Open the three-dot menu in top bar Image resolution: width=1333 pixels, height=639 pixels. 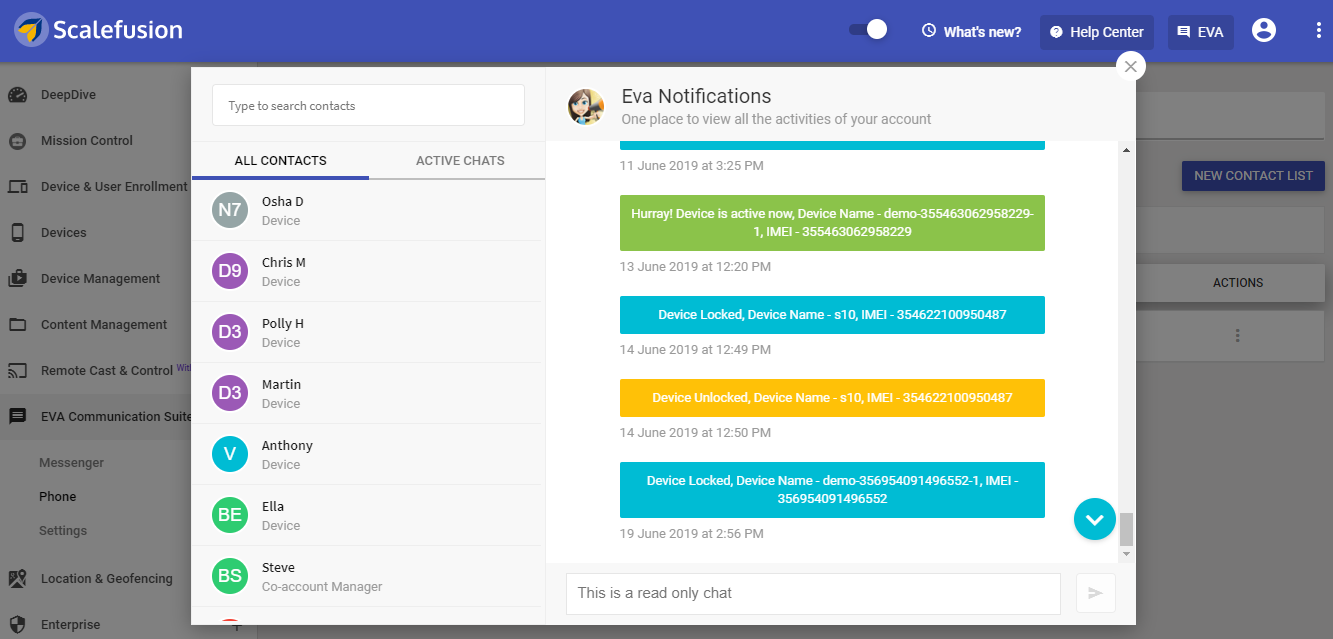click(1319, 31)
